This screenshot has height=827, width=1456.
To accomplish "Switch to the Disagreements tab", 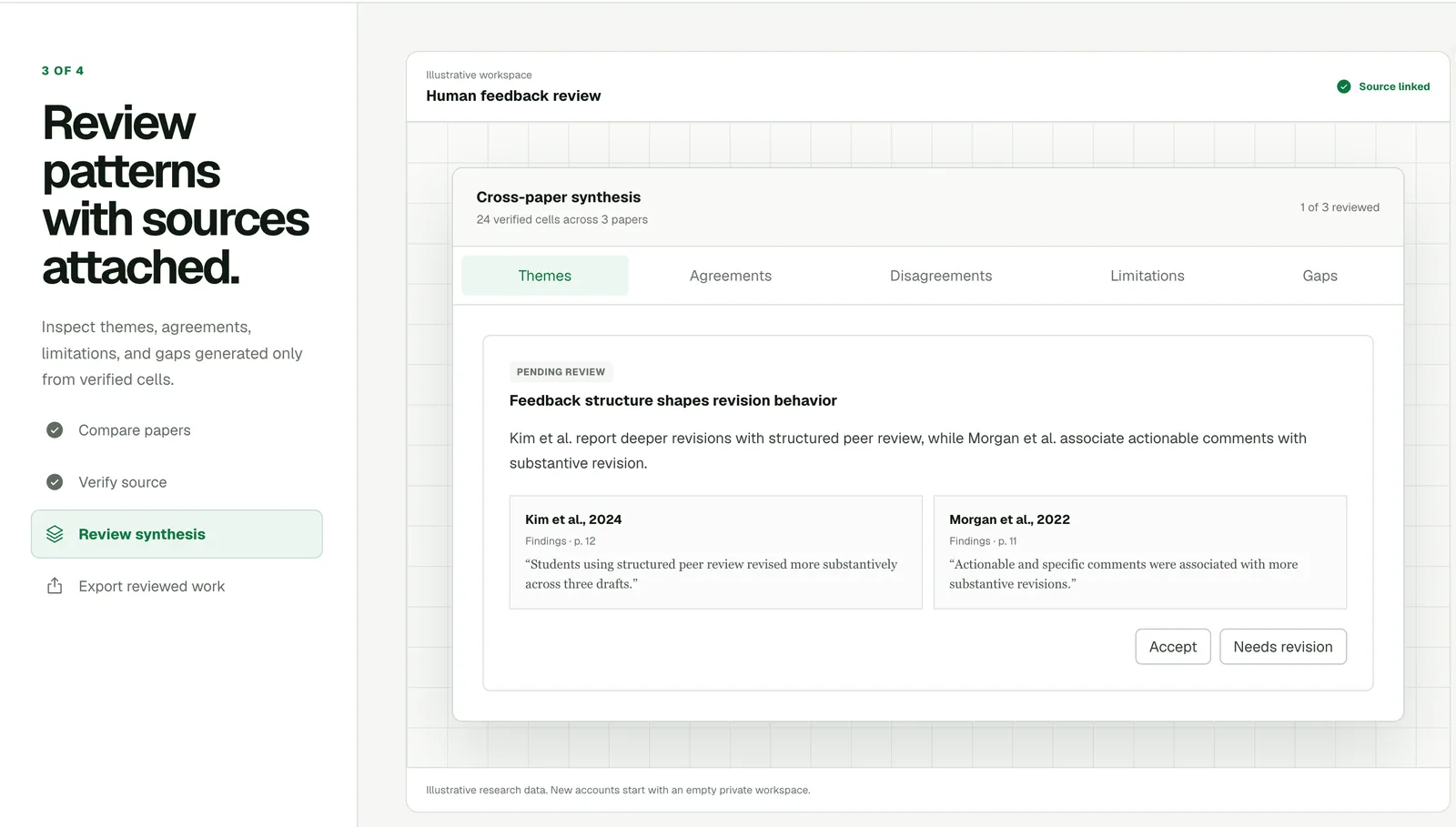I will pyautogui.click(x=941, y=276).
